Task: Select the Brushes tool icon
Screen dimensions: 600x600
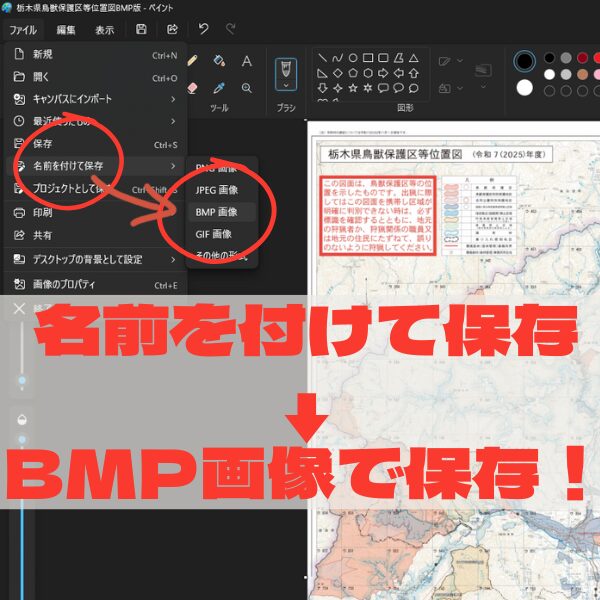Action: point(286,71)
